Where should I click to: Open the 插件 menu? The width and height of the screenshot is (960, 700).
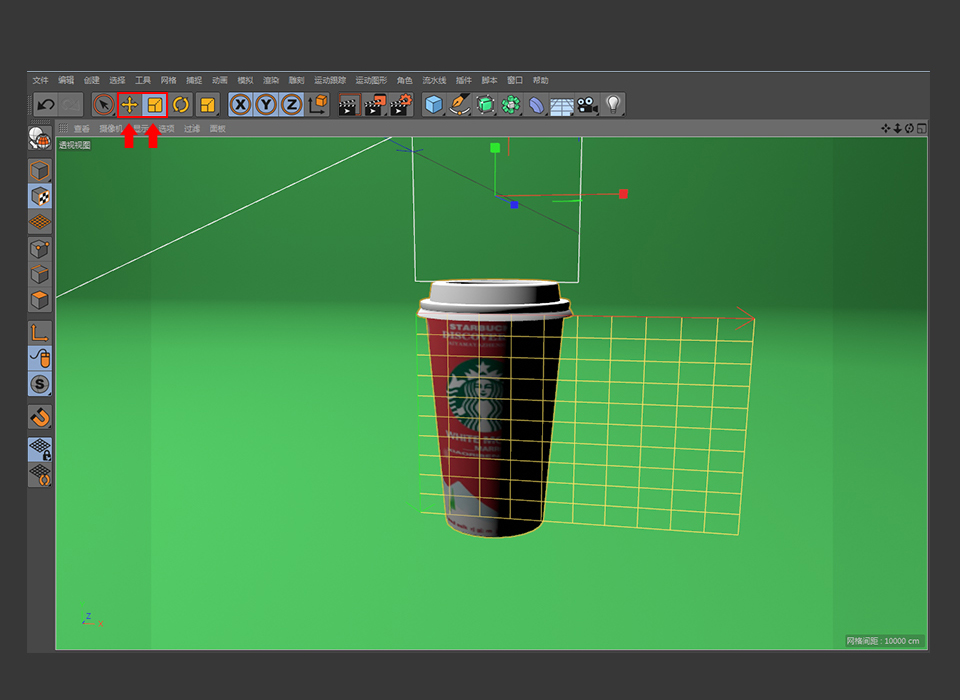464,80
